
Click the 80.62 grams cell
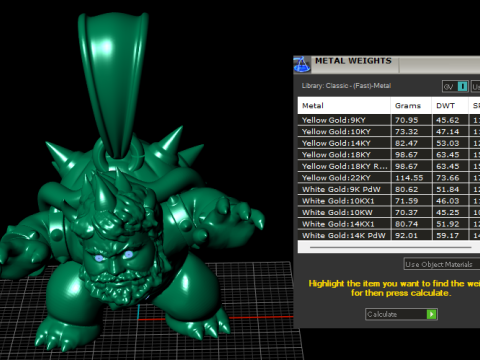(x=411, y=189)
